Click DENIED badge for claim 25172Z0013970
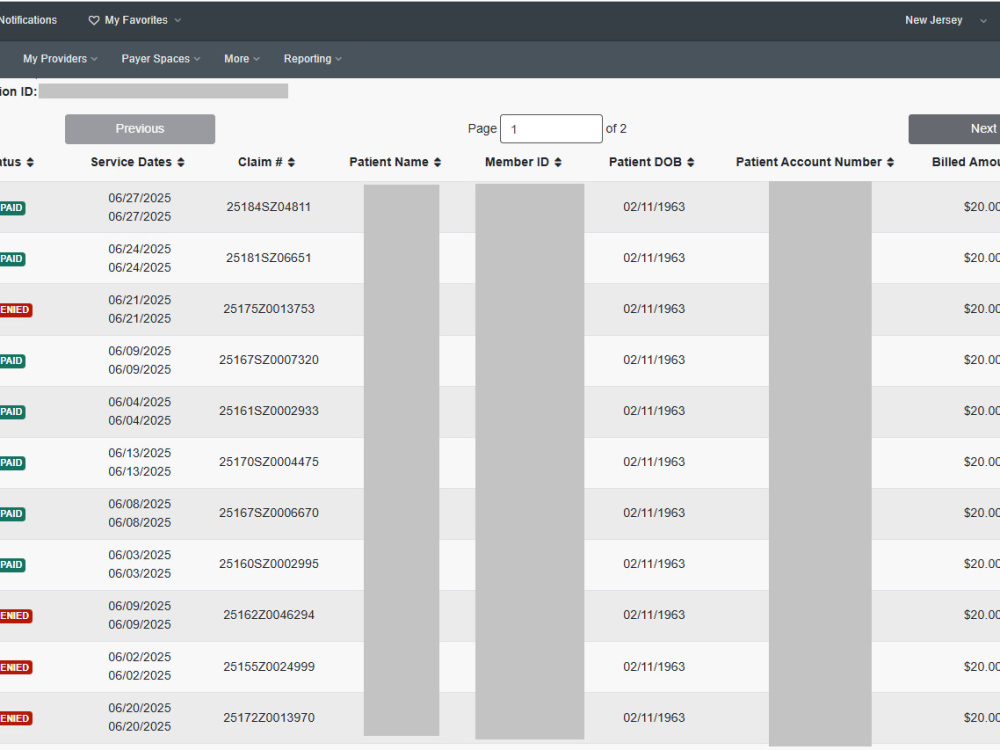The height and width of the screenshot is (750, 1000). click(x=16, y=719)
